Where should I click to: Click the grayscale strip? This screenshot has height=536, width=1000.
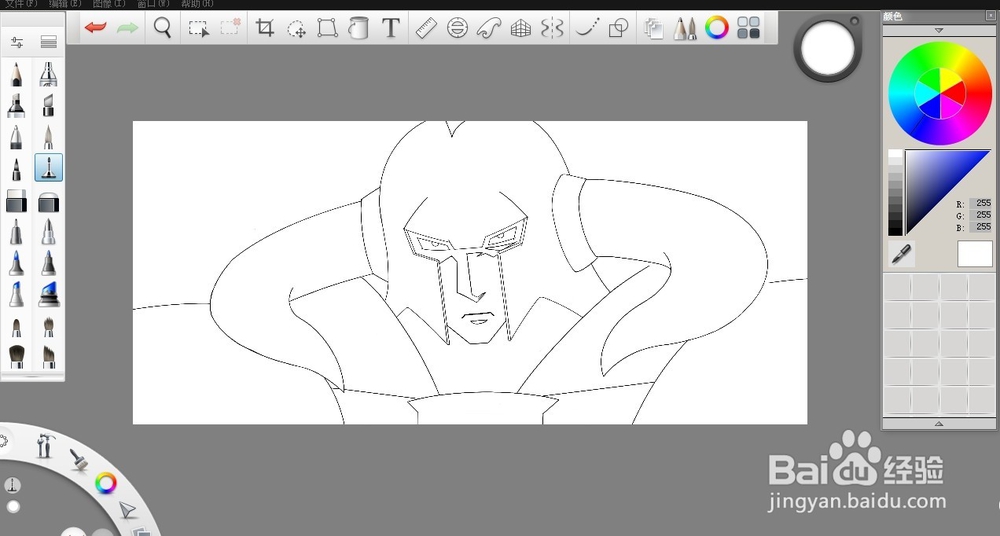click(895, 193)
